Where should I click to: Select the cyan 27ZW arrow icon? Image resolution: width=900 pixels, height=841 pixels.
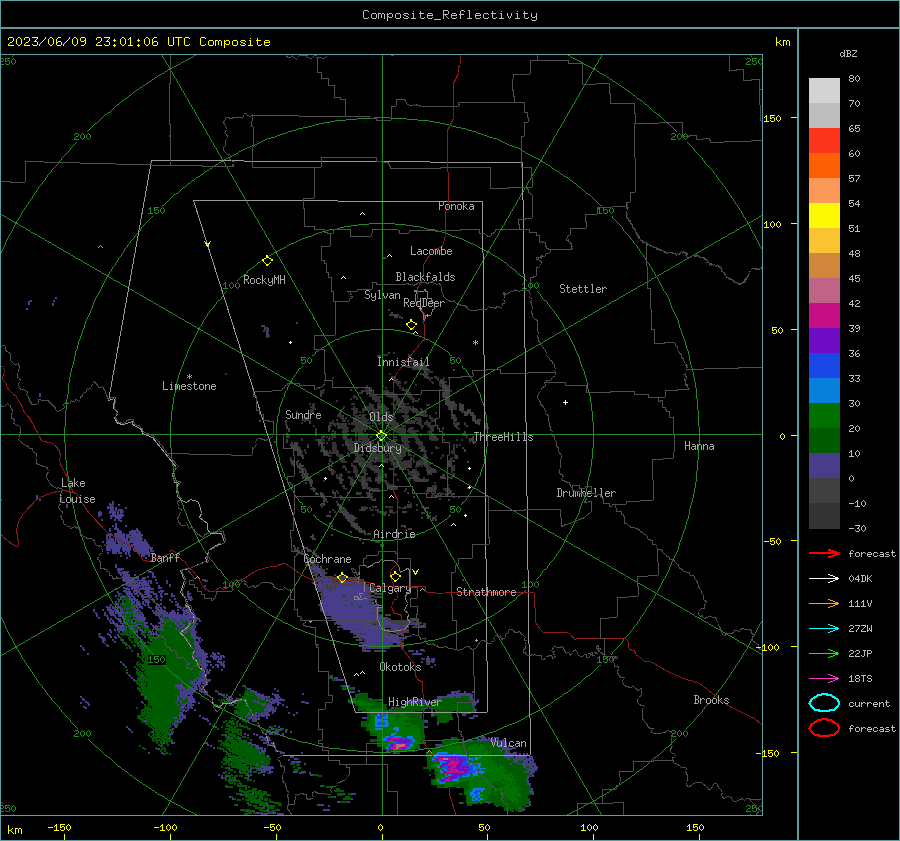click(x=824, y=629)
